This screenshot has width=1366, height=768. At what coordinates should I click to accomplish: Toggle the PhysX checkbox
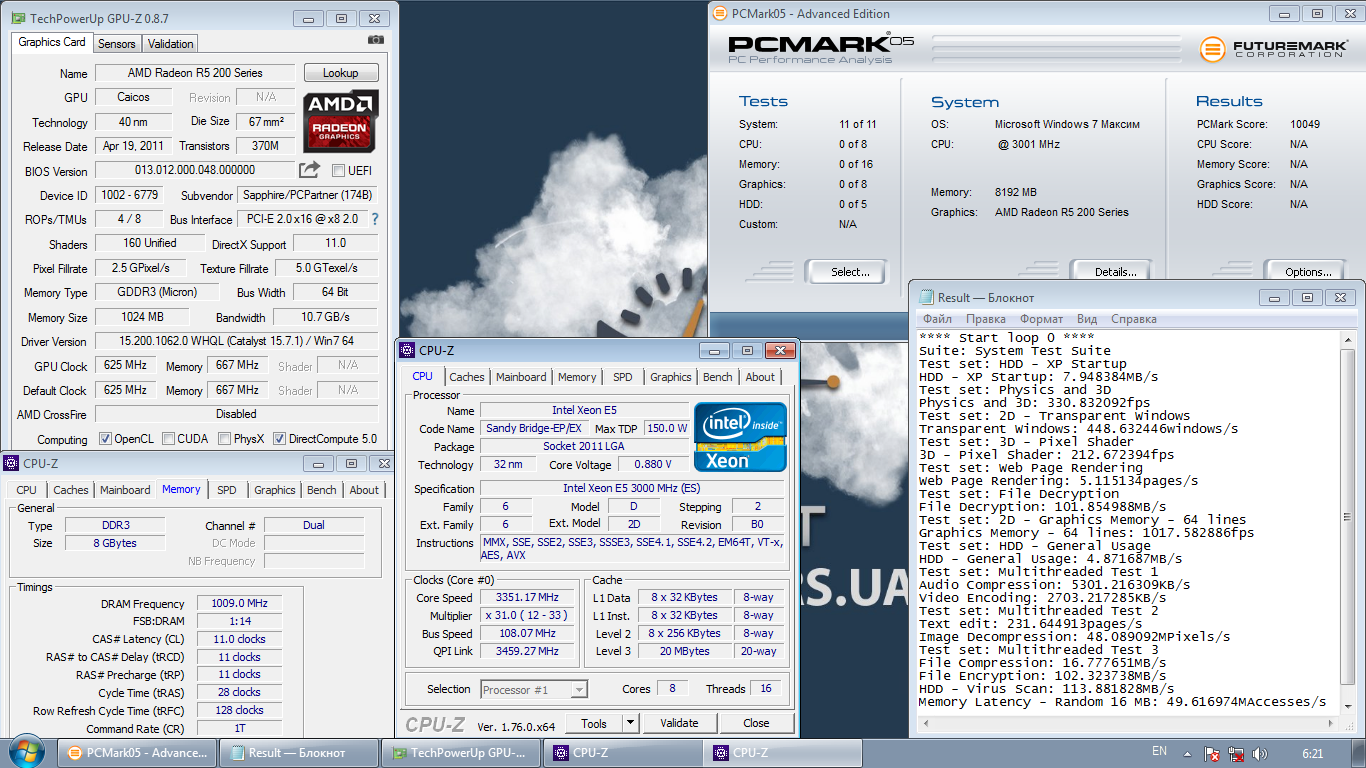coord(226,439)
